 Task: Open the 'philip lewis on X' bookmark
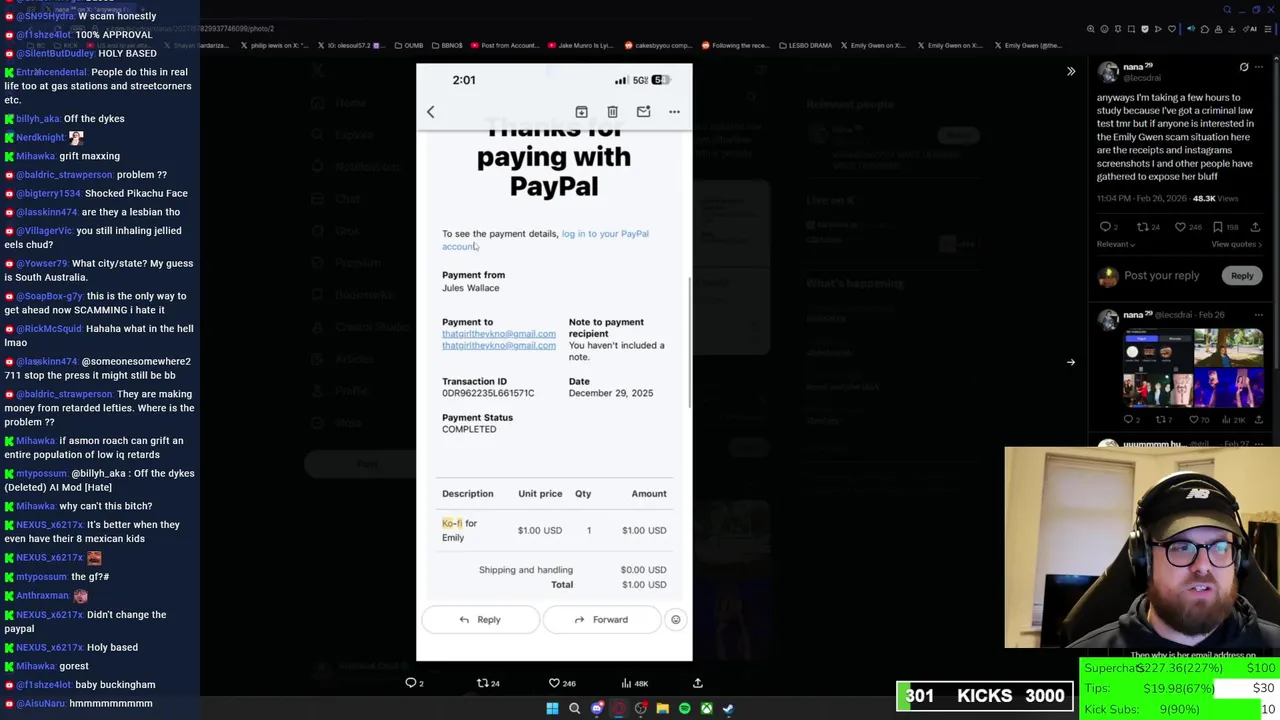[x=276, y=45]
